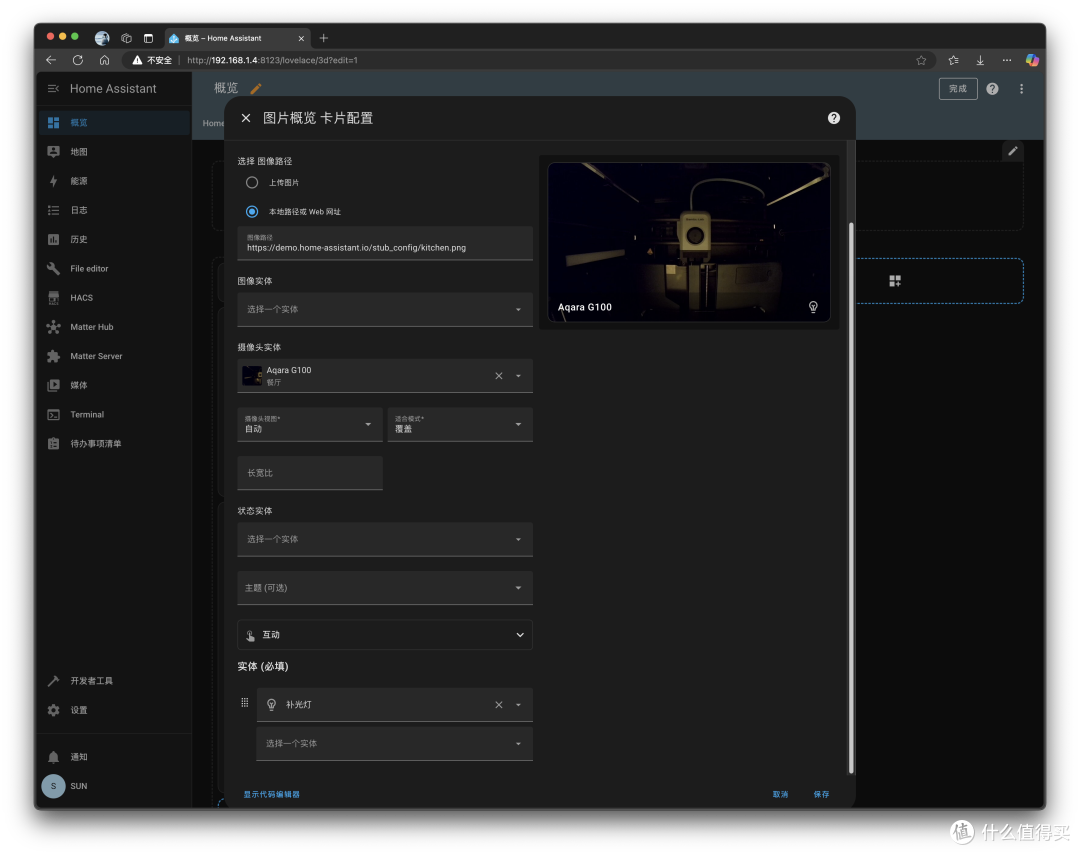1080x855 pixels.
Task: Select the 本地路径或 Web 网址 radio
Action: pyautogui.click(x=252, y=212)
